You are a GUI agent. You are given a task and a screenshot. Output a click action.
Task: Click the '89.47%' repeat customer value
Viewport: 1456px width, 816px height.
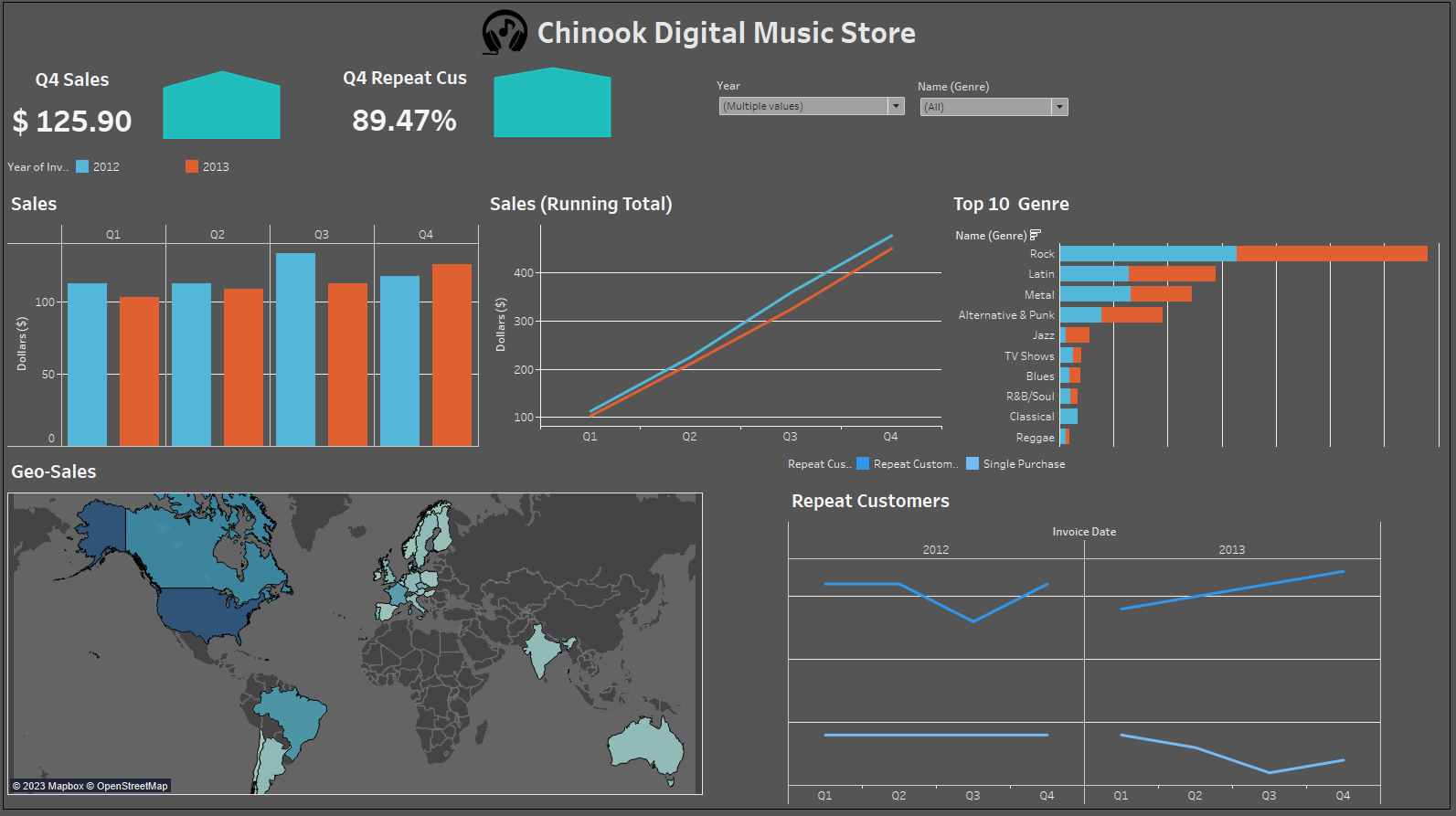404,120
